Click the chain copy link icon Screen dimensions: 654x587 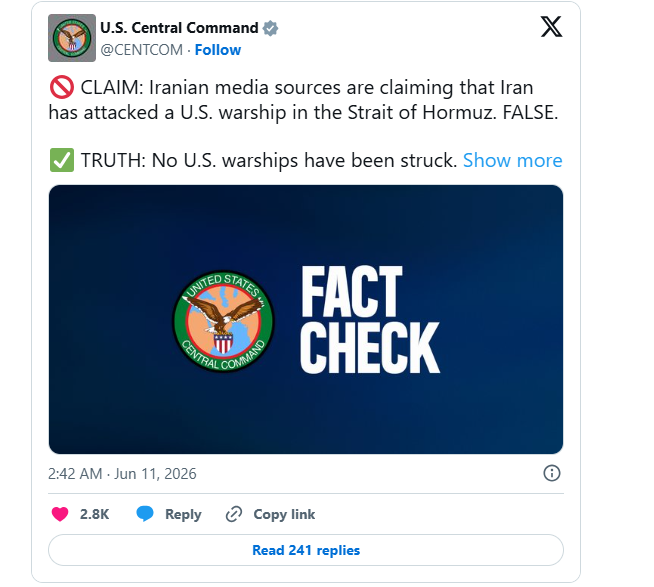coord(234,514)
